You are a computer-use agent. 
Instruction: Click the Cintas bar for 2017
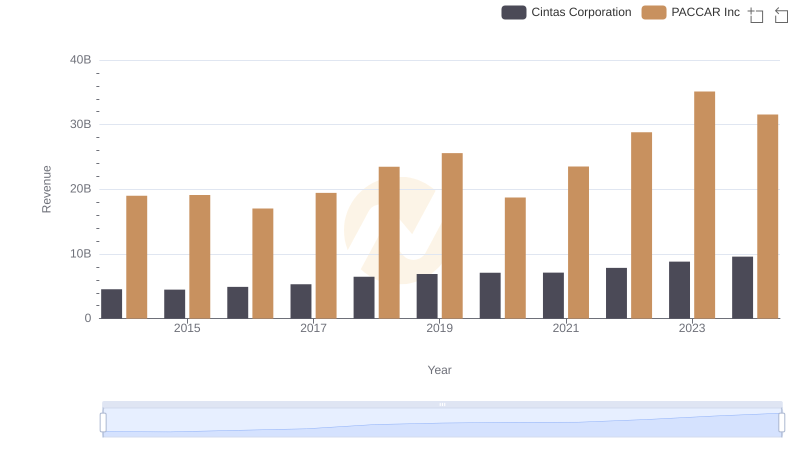301,301
